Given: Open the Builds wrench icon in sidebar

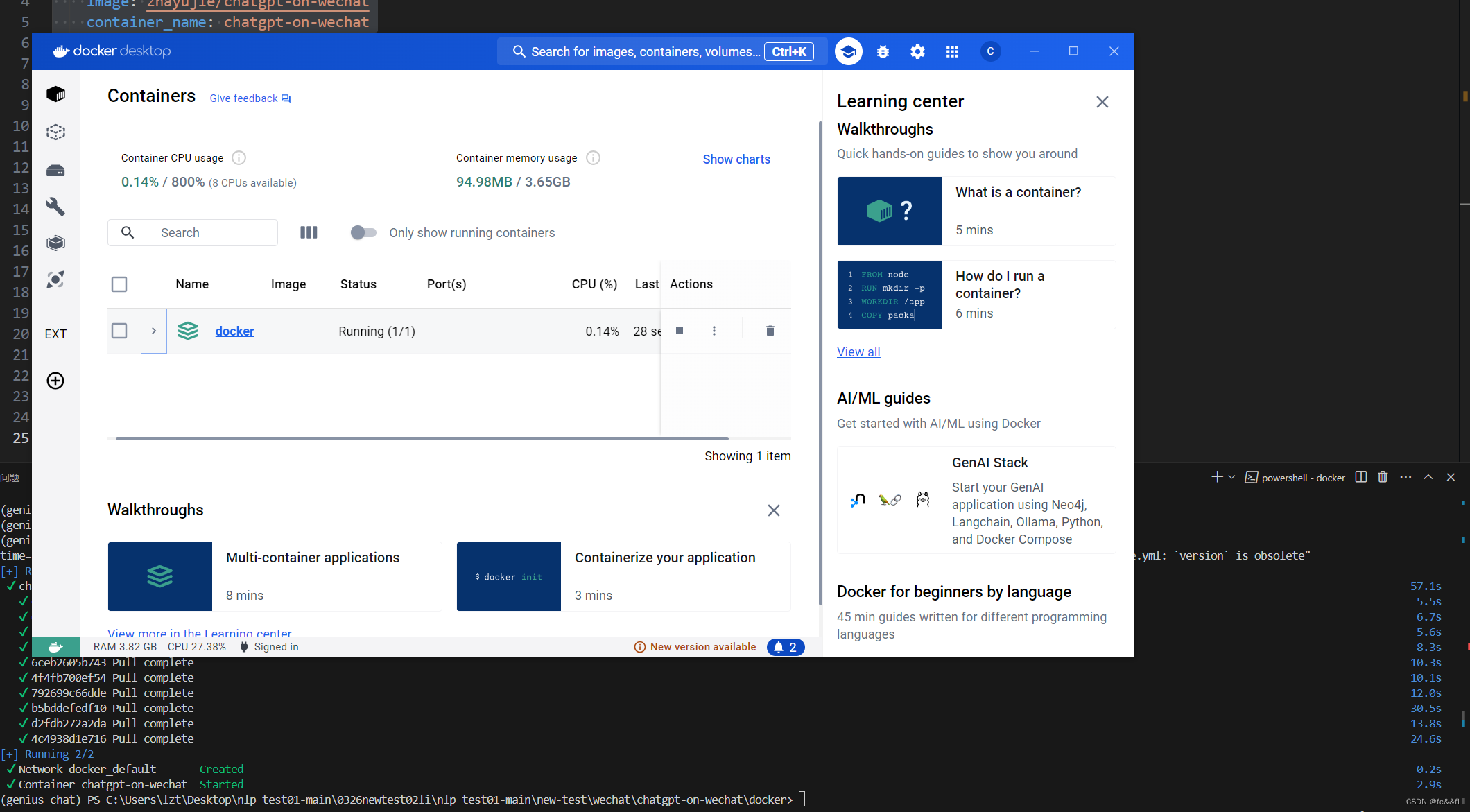Looking at the screenshot, I should [55, 207].
